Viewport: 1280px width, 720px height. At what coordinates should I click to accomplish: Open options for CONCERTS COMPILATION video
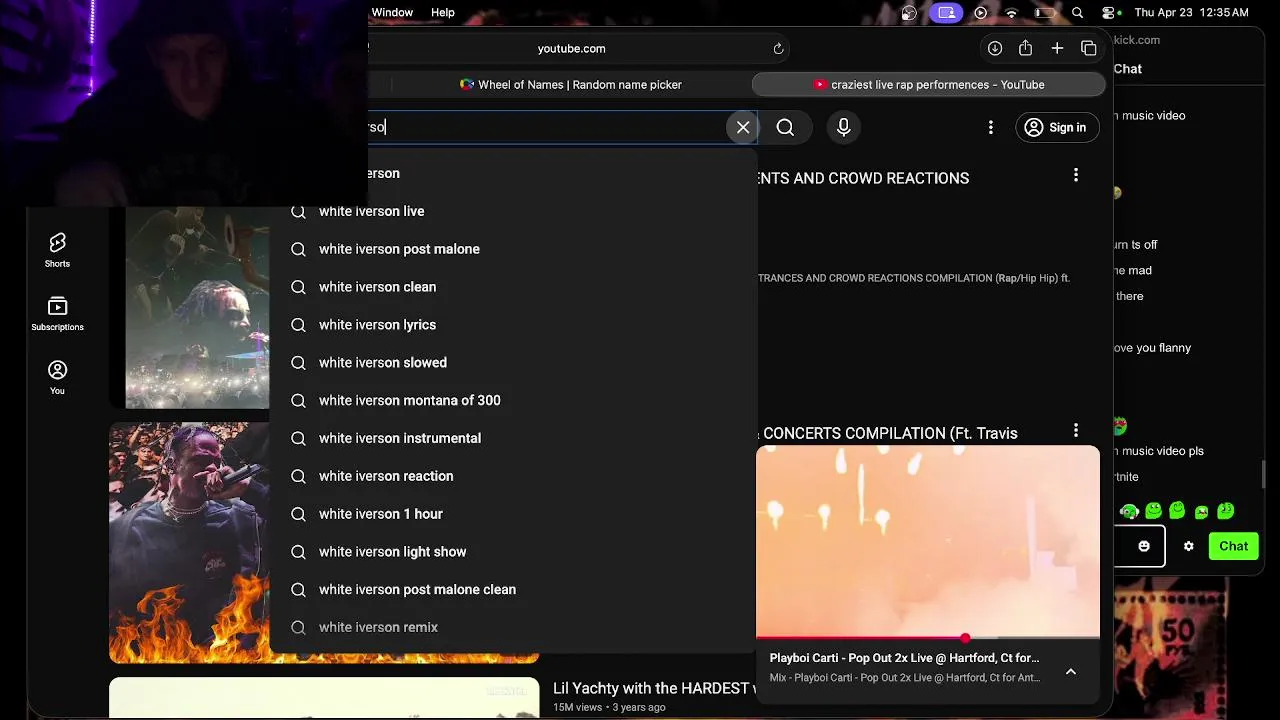tap(1076, 430)
